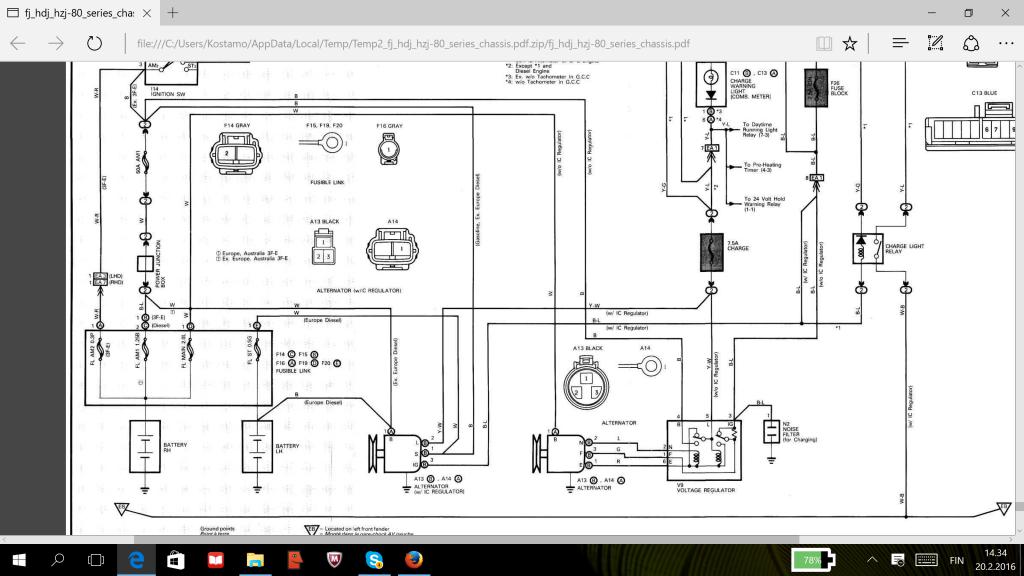Open Reading view book icon
The height and width of the screenshot is (576, 1024).
coord(823,43)
